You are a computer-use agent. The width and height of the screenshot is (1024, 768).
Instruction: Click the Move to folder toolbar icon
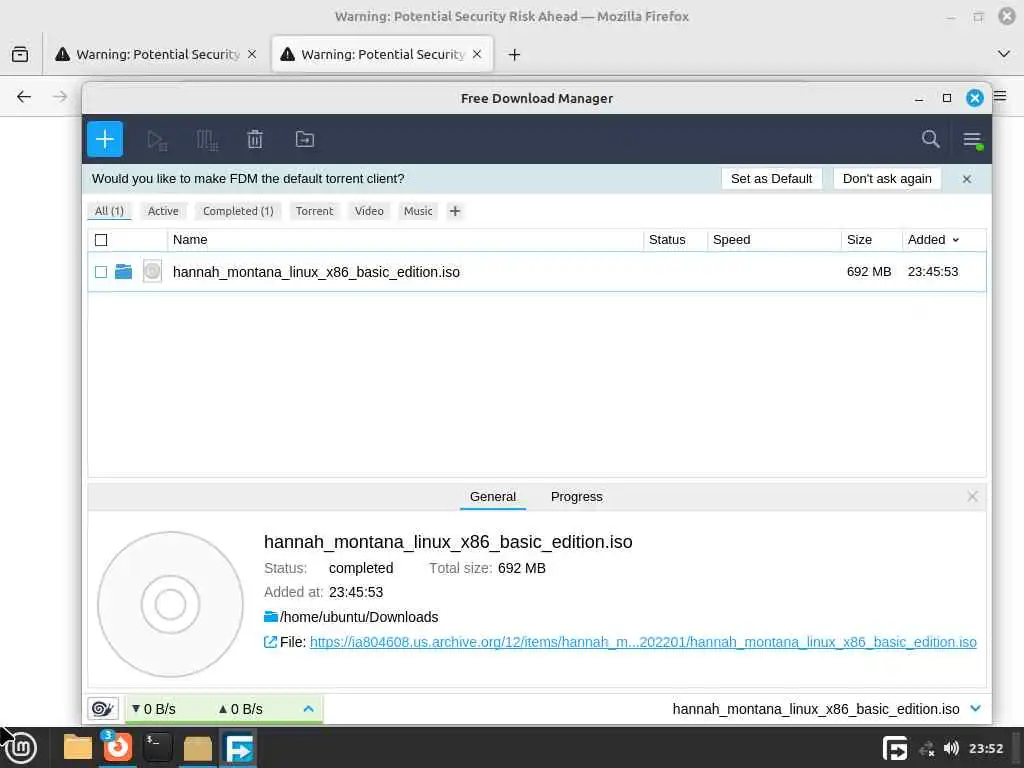click(304, 139)
